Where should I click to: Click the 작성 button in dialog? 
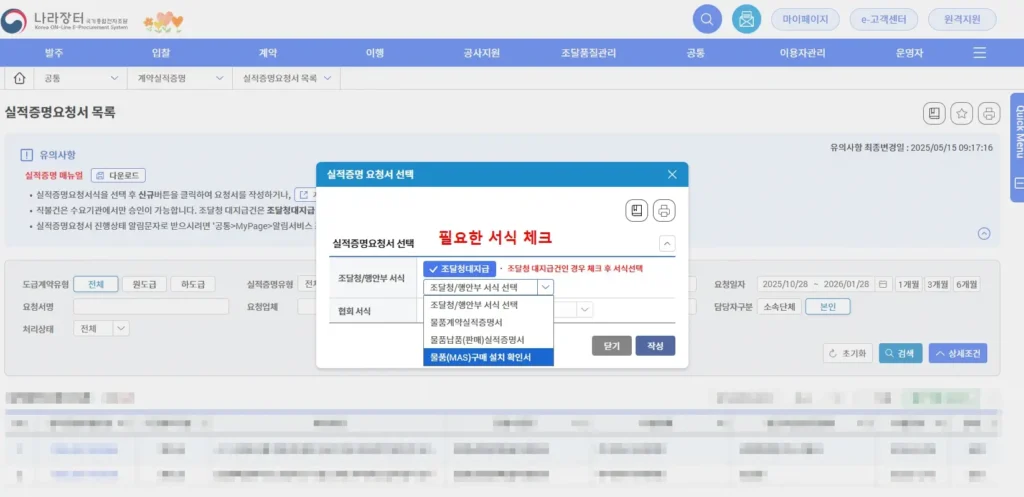tap(655, 346)
